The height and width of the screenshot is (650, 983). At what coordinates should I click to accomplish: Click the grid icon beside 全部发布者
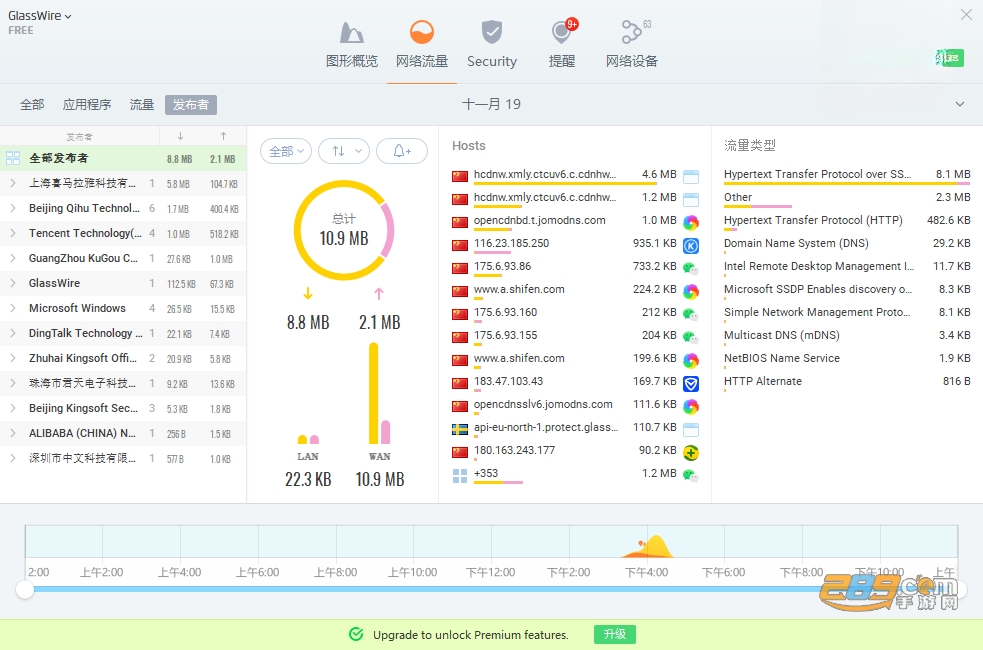click(x=13, y=158)
